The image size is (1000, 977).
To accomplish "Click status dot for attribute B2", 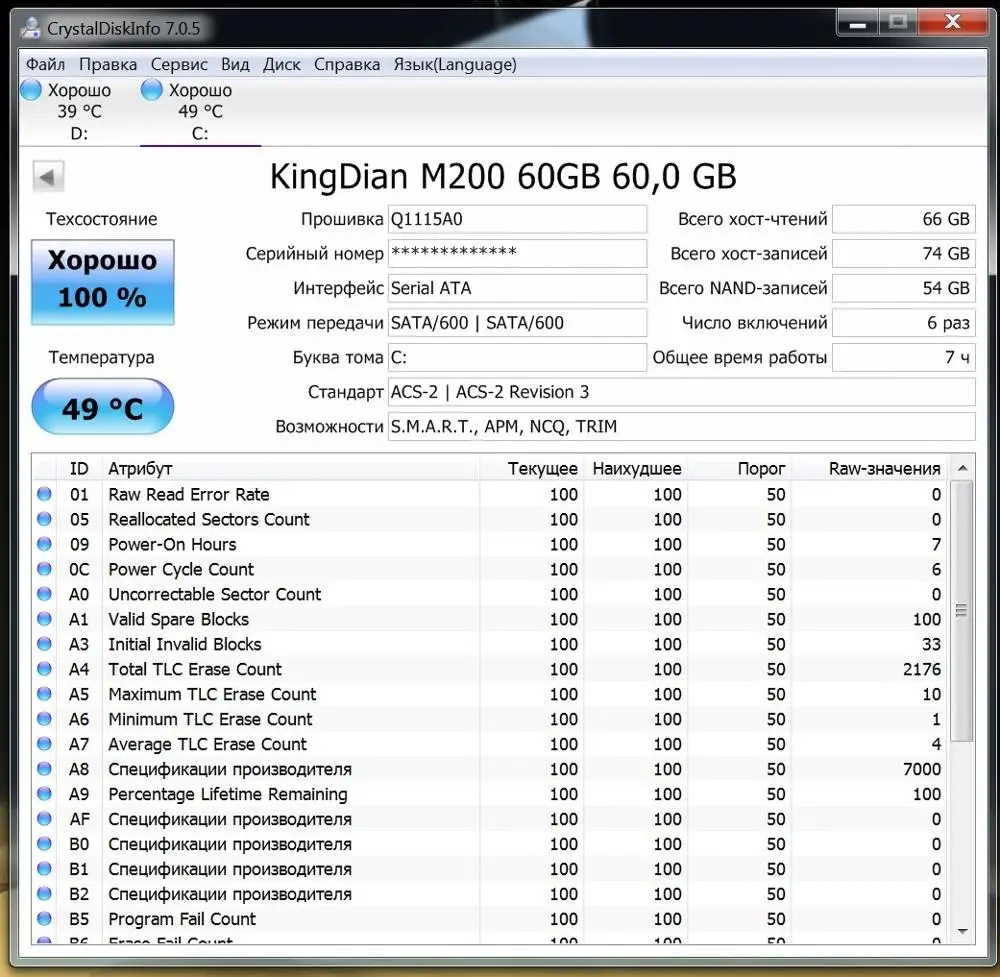I will 44,893.
